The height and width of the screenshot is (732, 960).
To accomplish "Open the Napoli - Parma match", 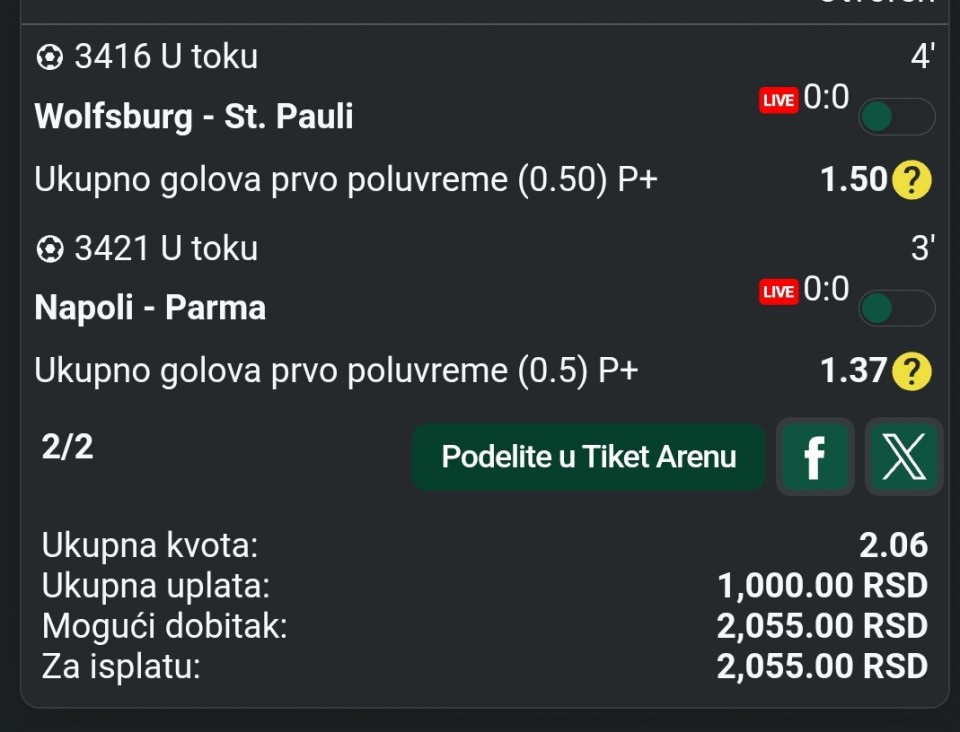I will [150, 307].
